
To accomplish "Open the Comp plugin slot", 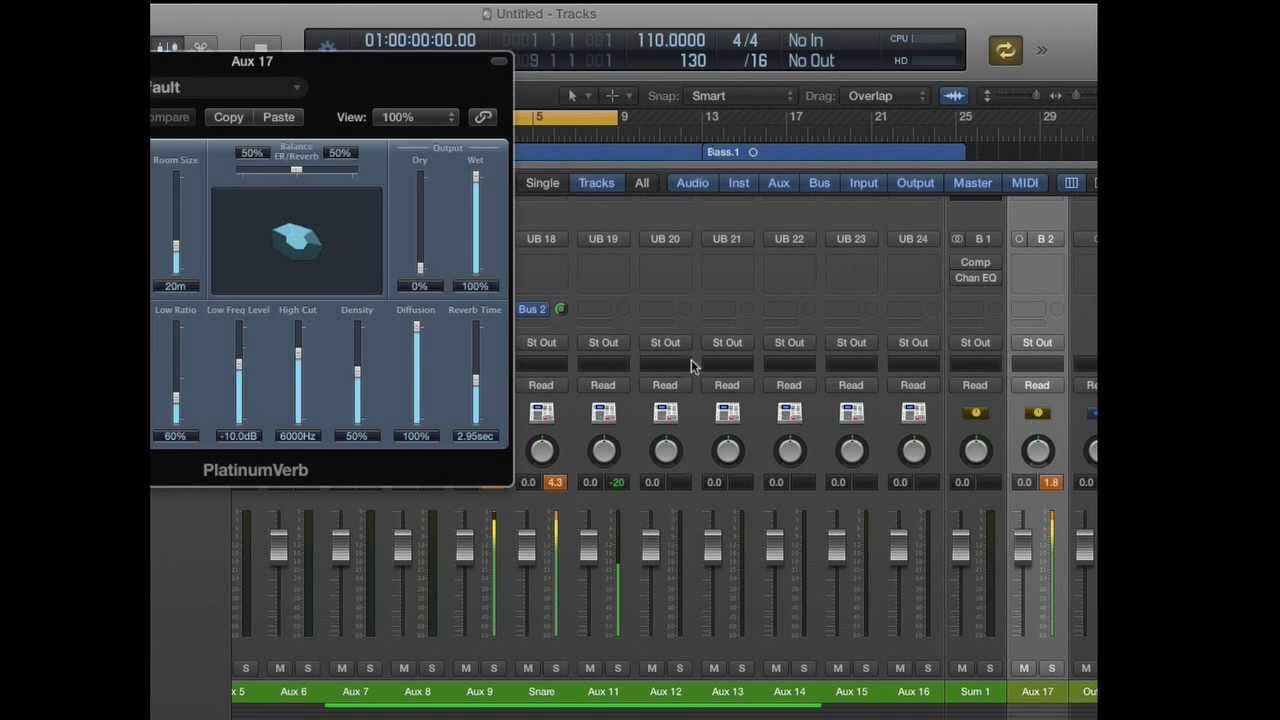I will (x=975, y=262).
